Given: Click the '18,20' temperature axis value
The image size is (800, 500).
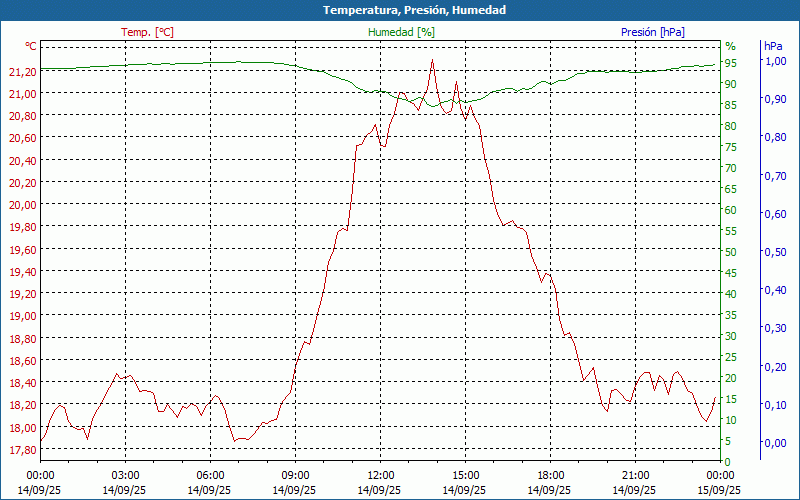Looking at the screenshot, I should [x=23, y=406].
